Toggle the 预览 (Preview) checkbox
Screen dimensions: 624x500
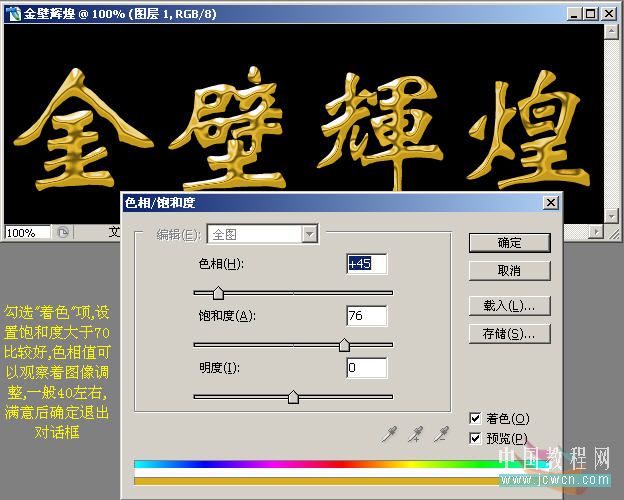pos(476,438)
